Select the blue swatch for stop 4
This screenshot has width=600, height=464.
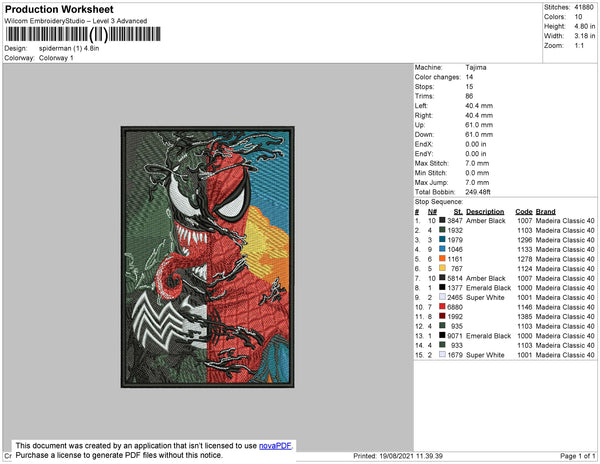[x=442, y=249]
